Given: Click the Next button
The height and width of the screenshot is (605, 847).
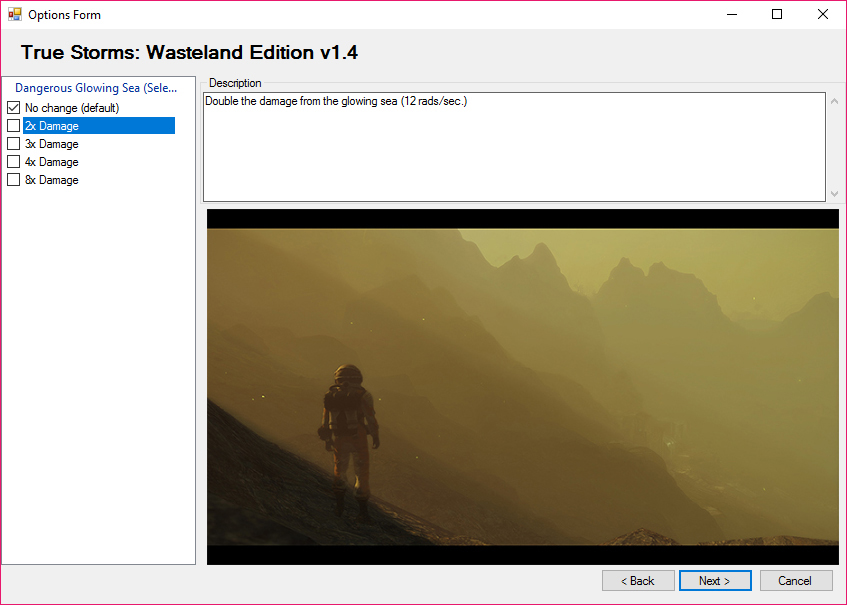Looking at the screenshot, I should coord(715,581).
